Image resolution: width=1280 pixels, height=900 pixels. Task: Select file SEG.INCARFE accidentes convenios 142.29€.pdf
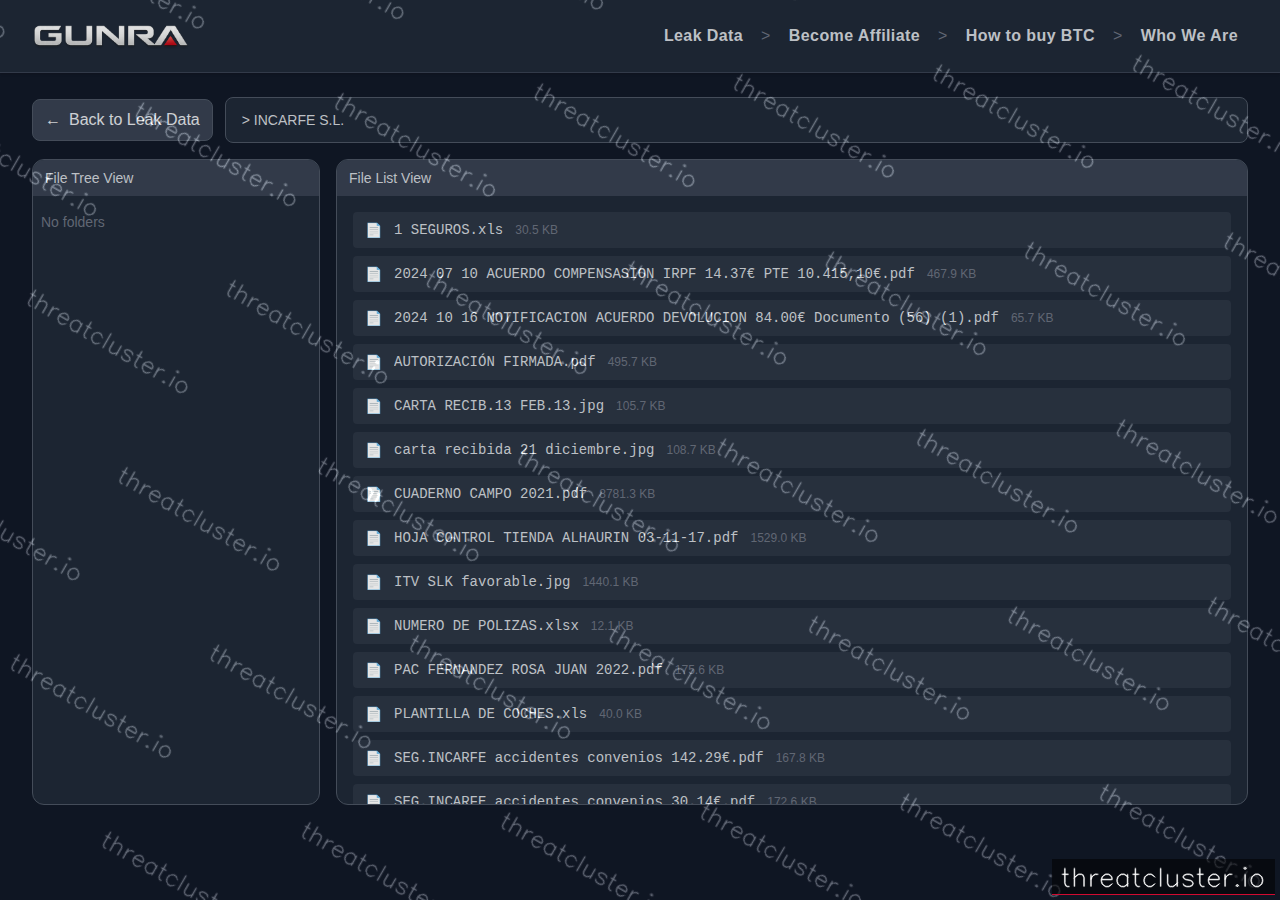(579, 758)
